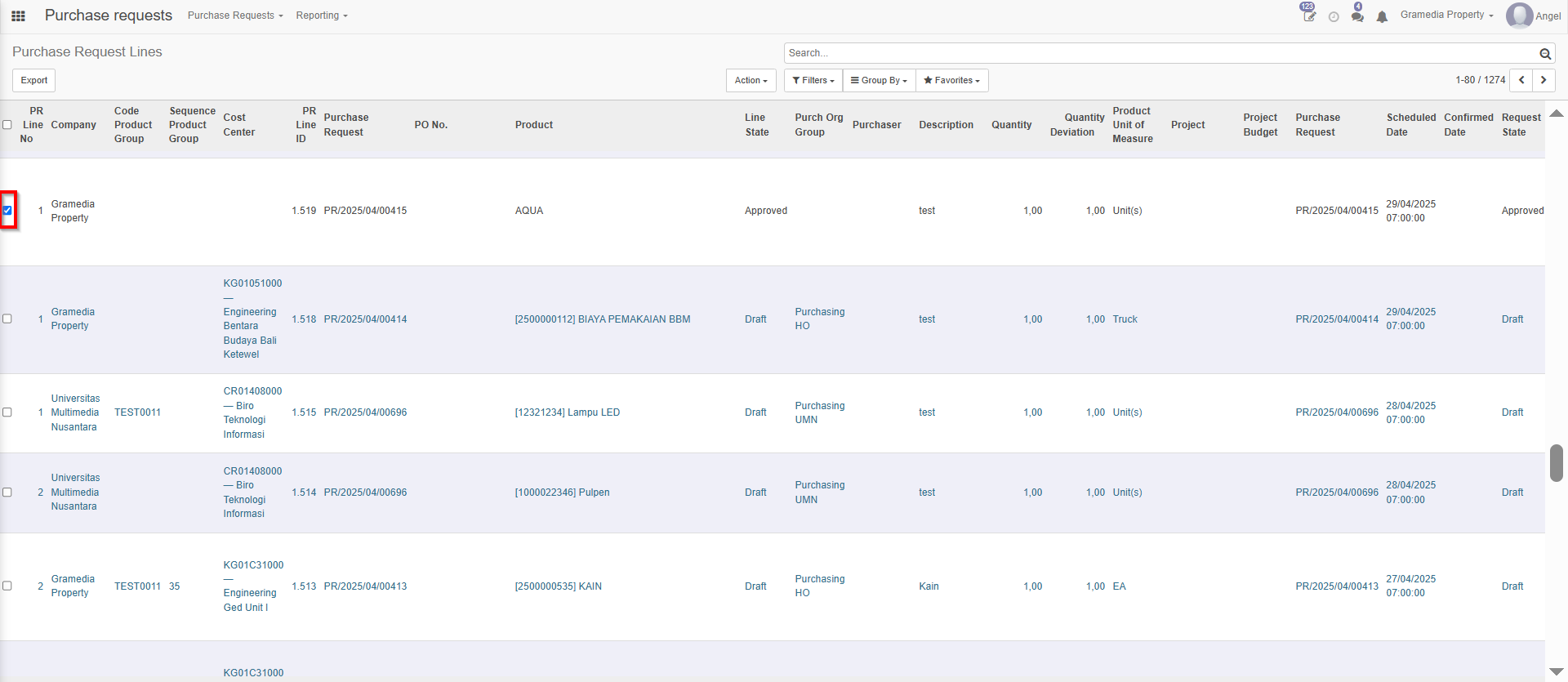This screenshot has width=1568, height=682.
Task: Open the apps grid menu icon
Action: click(x=18, y=16)
